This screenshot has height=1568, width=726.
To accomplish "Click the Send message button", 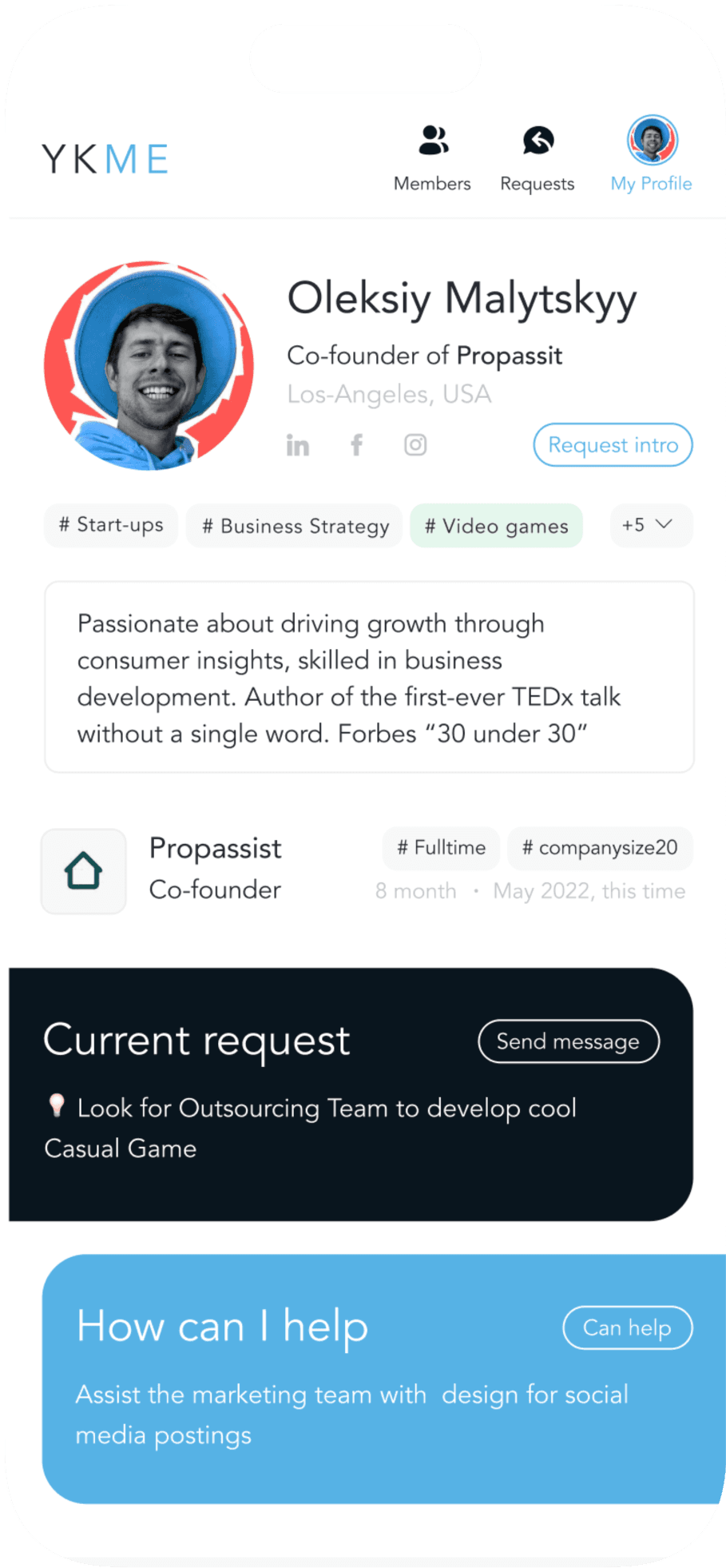I will click(x=569, y=1041).
